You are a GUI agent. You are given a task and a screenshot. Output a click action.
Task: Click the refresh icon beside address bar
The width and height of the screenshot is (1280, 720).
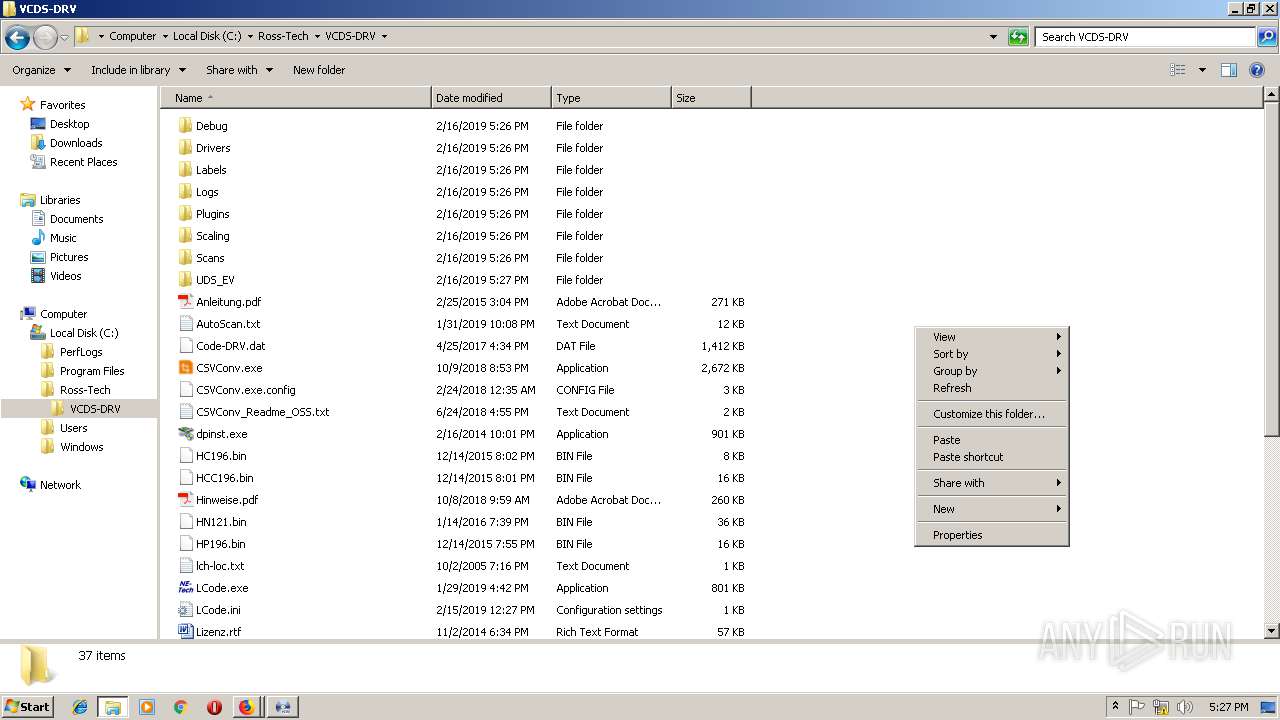[1018, 37]
